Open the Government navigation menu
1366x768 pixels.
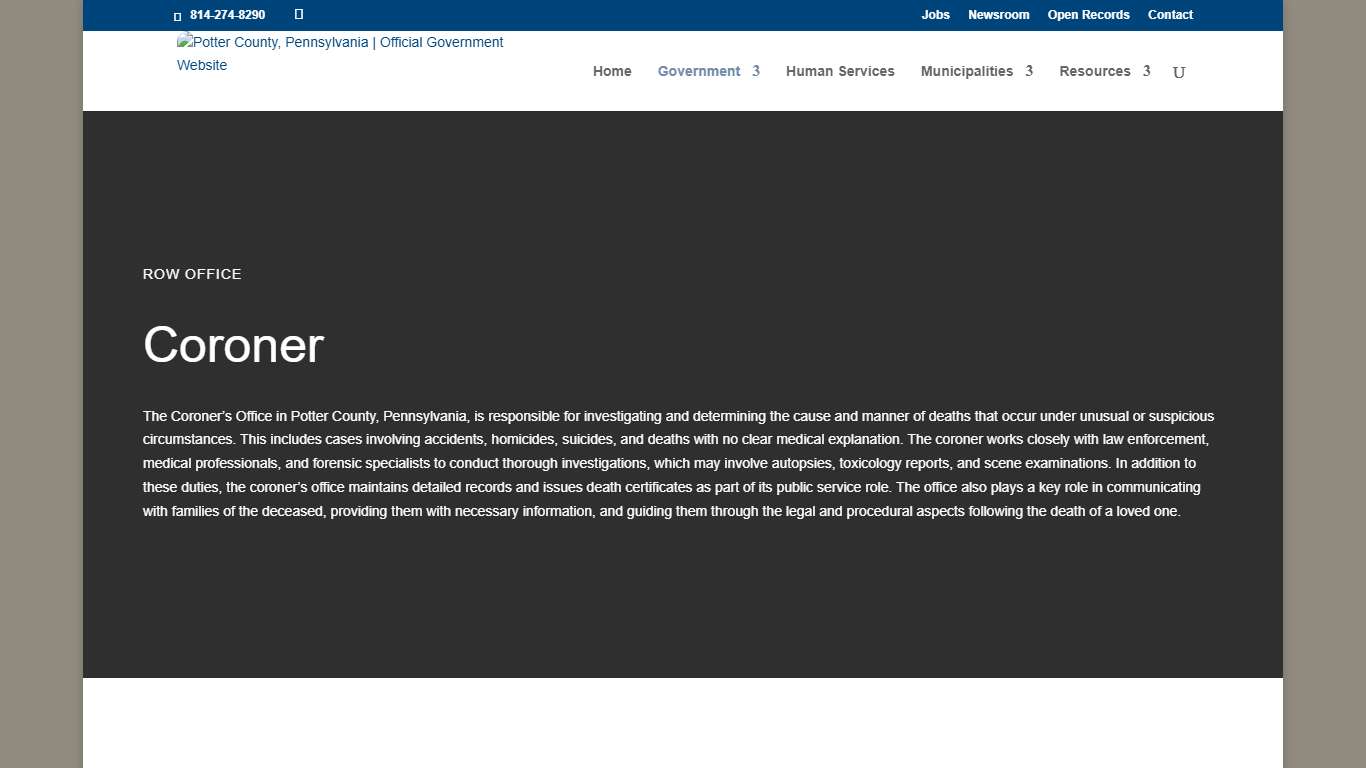(698, 71)
